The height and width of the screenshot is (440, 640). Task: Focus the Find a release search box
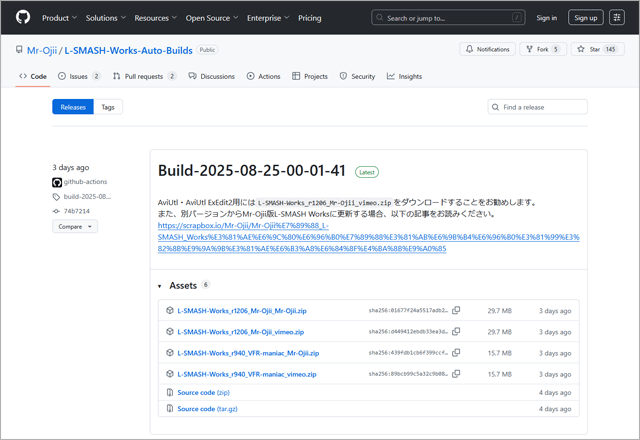(x=537, y=107)
